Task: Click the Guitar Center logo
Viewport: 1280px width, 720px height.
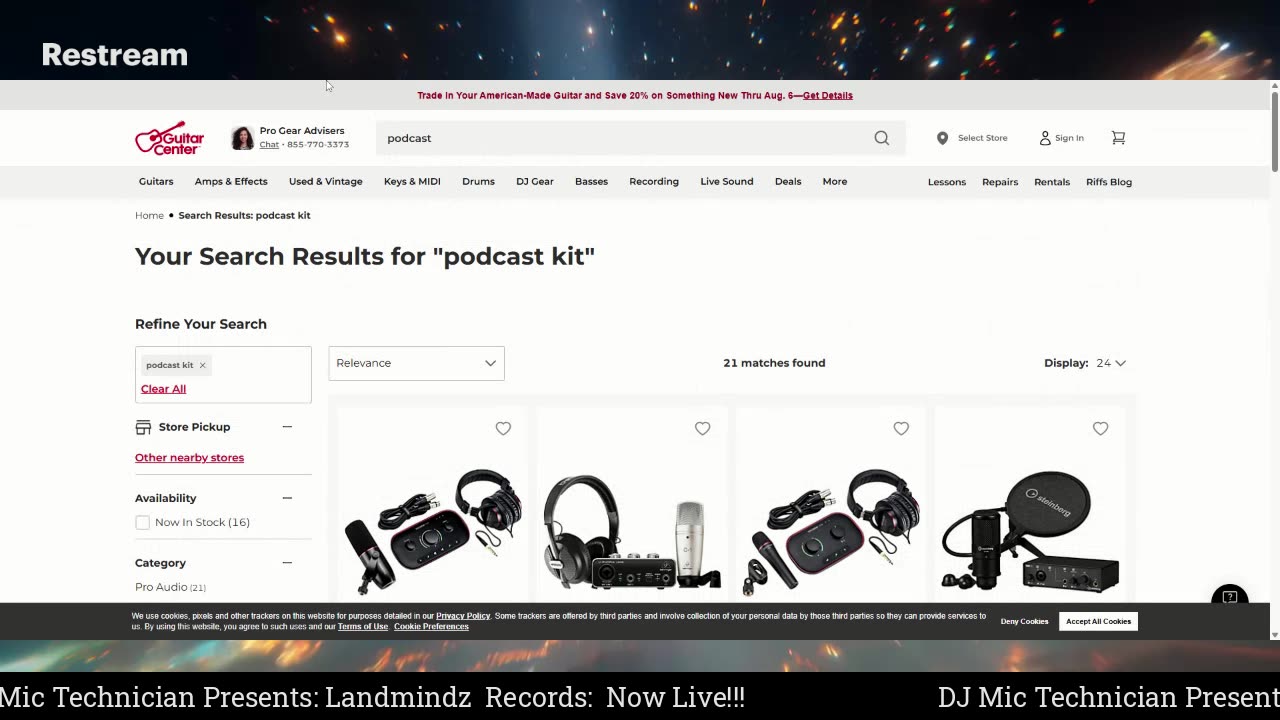Action: tap(169, 138)
